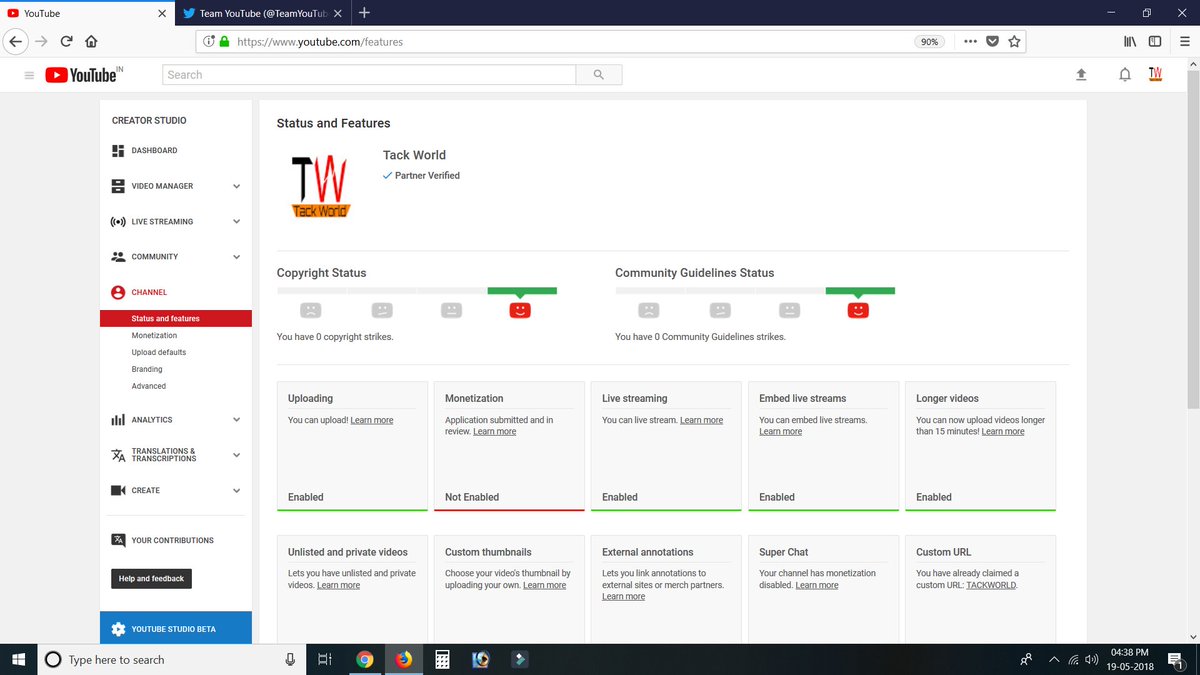Reload the page with refresh icon
1200x675 pixels.
point(66,42)
